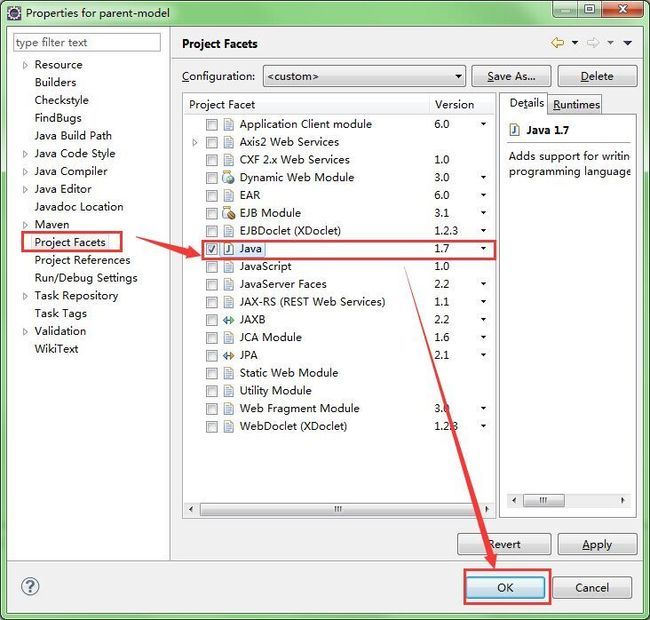The width and height of the screenshot is (650, 620).
Task: Expand the Resource tree node
Action: [25, 65]
